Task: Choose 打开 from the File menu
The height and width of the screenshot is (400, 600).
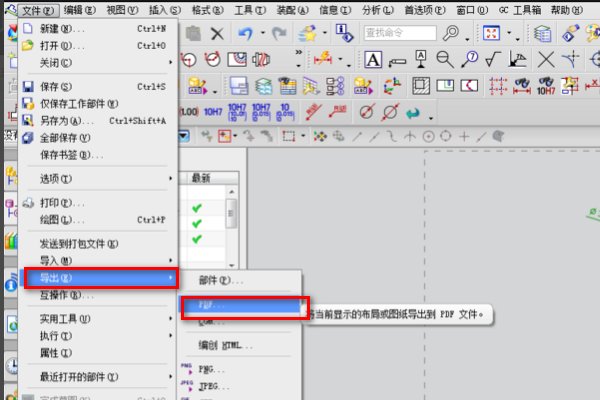Action: [96, 46]
